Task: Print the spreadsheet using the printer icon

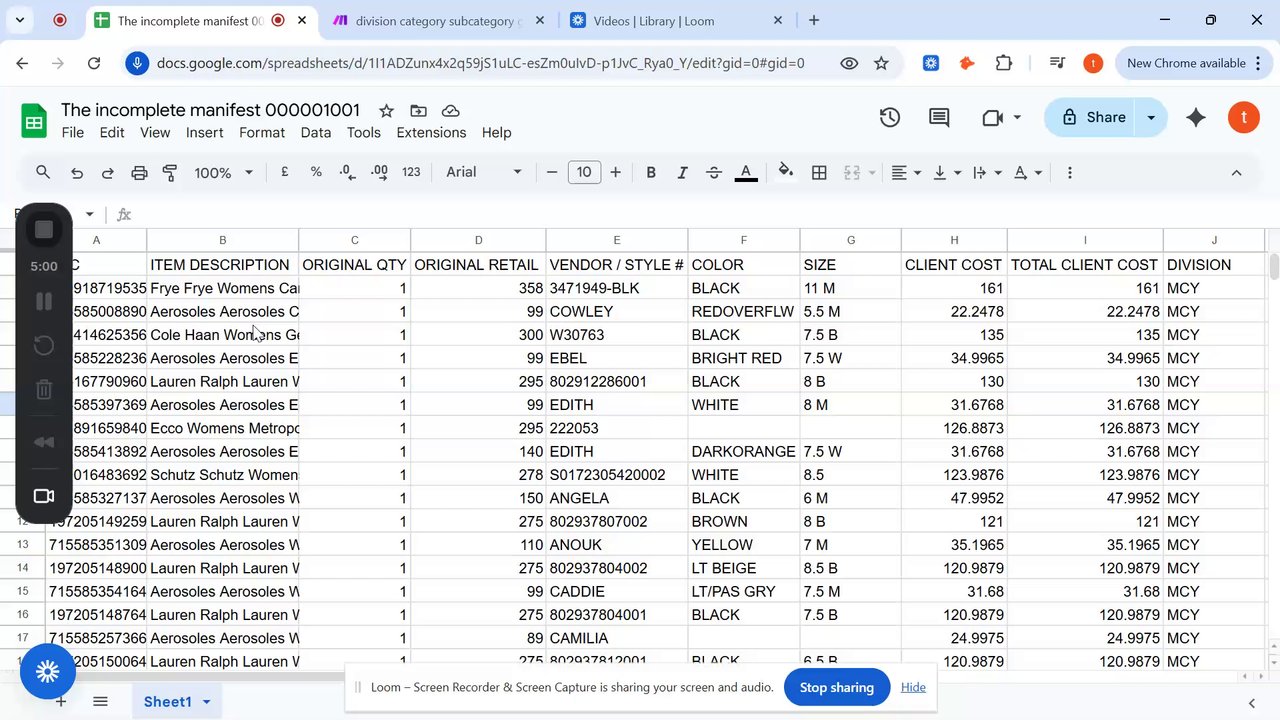Action: [x=139, y=172]
